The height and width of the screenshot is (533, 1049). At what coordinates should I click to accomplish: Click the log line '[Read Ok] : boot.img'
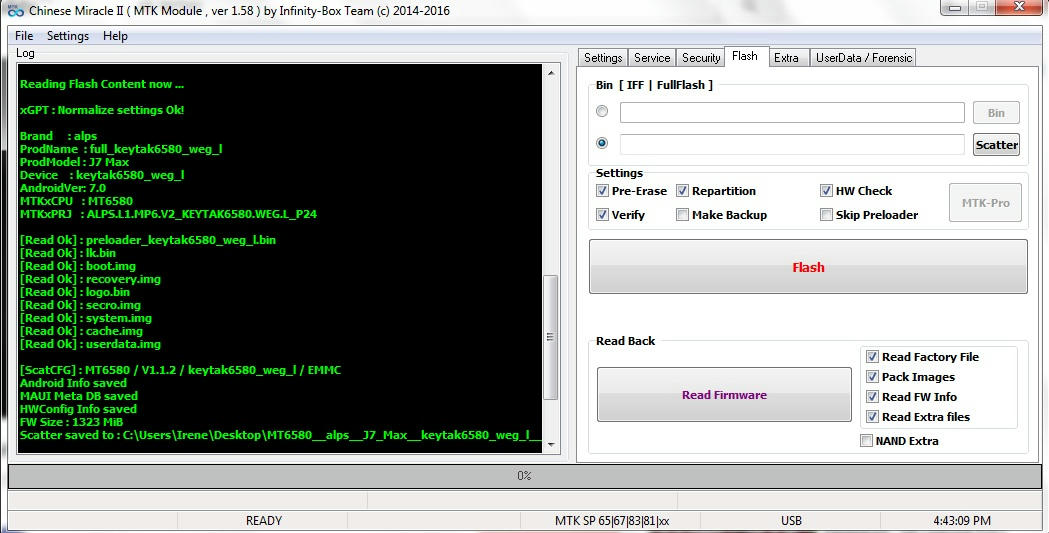point(78,266)
